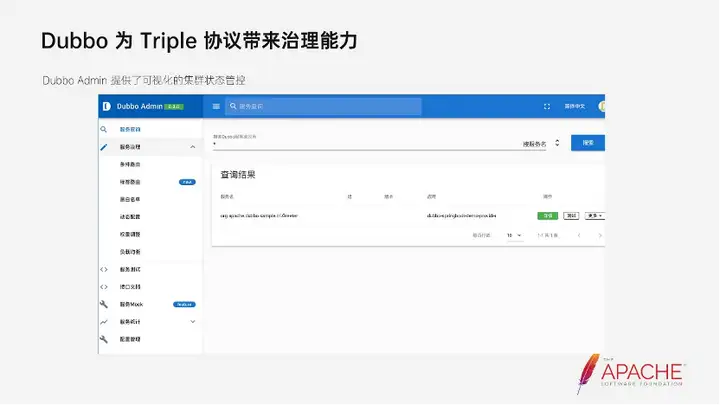Click the 版本 column header
This screenshot has width=720, height=405.
tap(388, 197)
